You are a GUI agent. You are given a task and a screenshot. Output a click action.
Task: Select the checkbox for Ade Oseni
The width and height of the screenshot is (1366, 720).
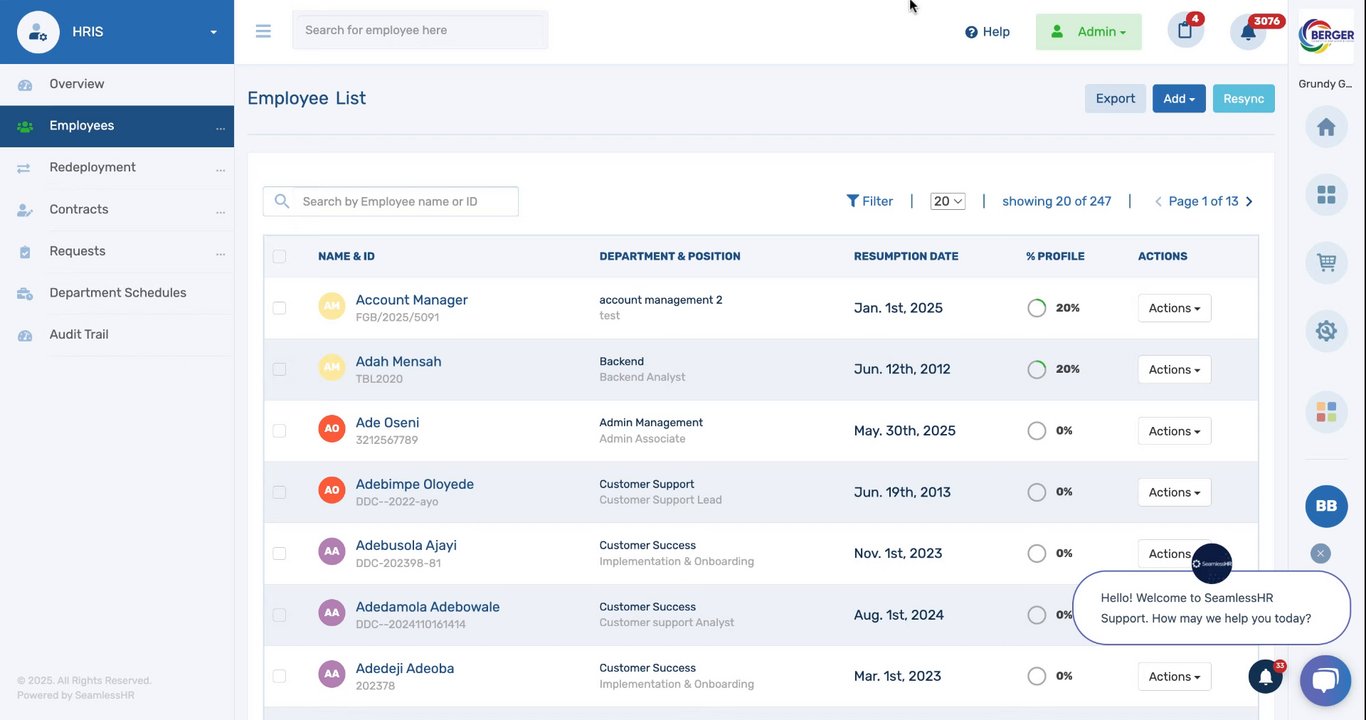coord(279,431)
